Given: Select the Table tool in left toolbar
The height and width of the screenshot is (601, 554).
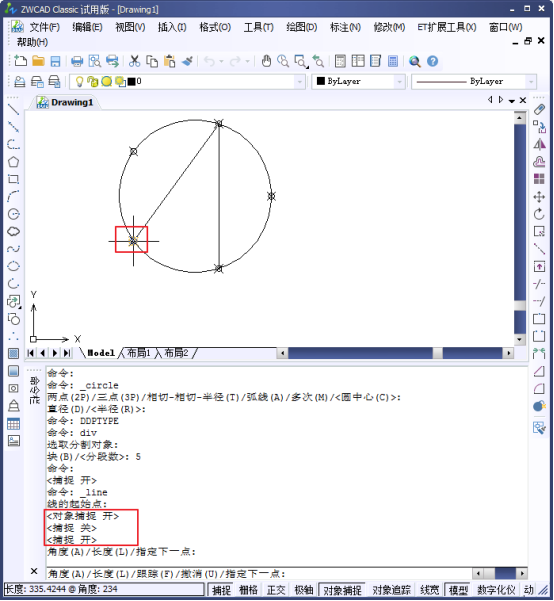Looking at the screenshot, I should [13, 424].
